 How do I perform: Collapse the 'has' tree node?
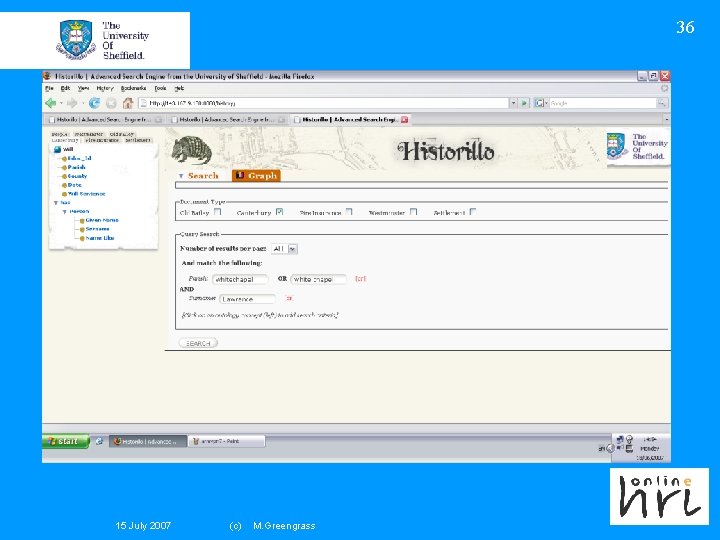pos(56,202)
